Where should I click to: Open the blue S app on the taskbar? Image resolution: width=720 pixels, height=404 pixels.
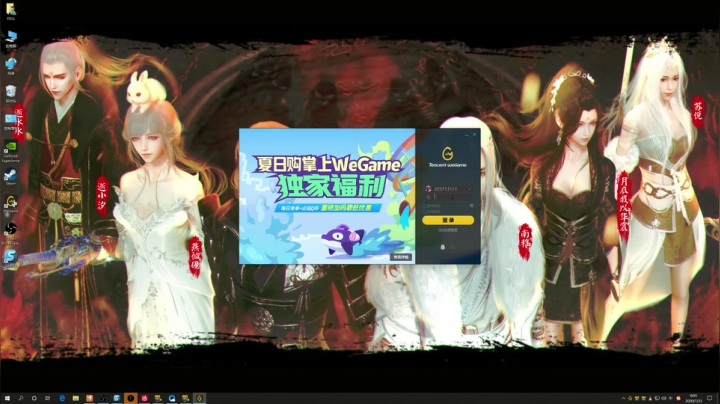(x=117, y=398)
